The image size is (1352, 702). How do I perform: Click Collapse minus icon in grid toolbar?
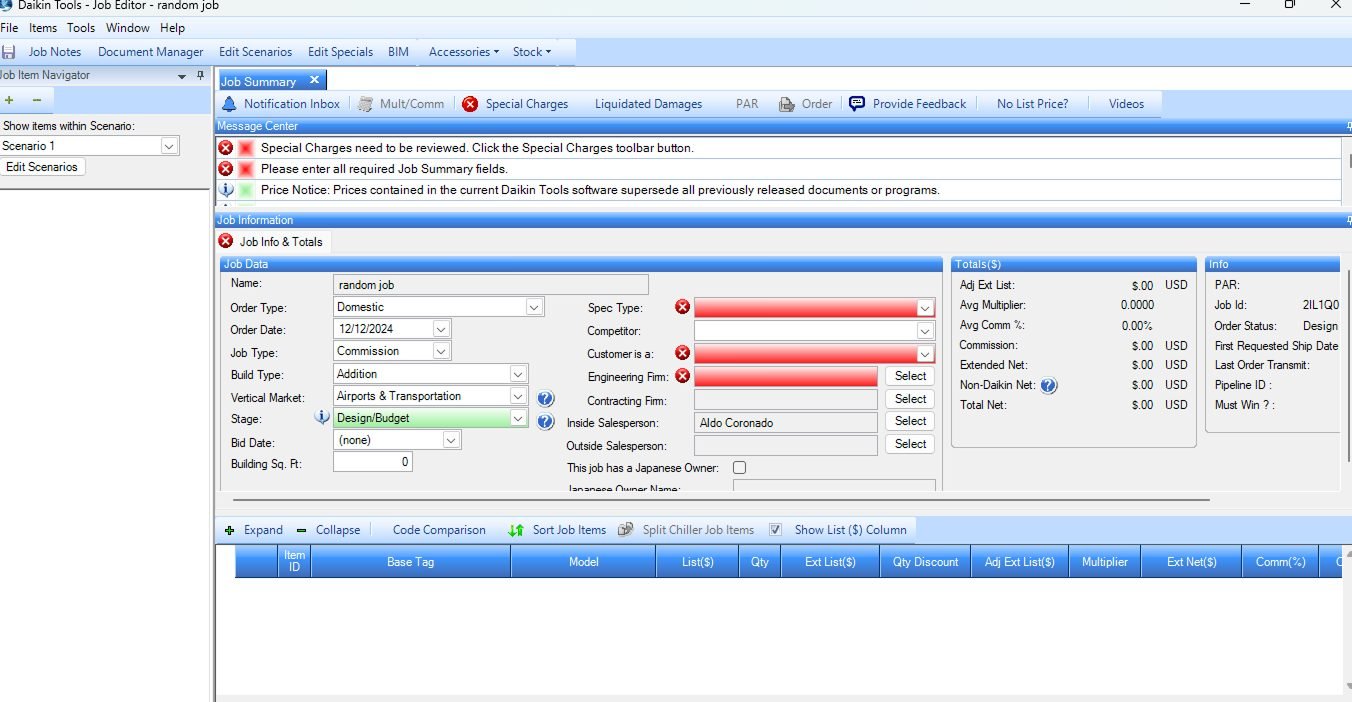pos(303,530)
